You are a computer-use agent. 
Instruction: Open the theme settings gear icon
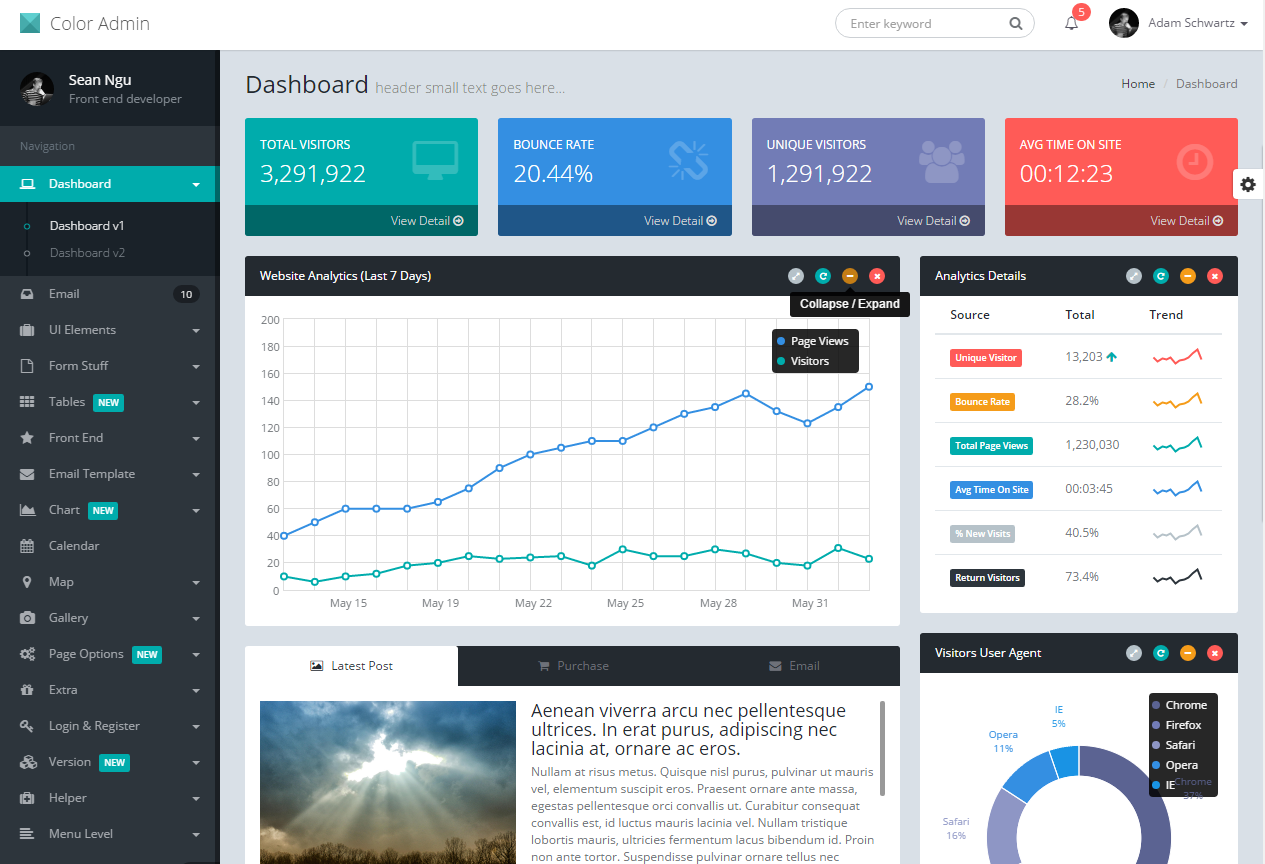(1248, 184)
